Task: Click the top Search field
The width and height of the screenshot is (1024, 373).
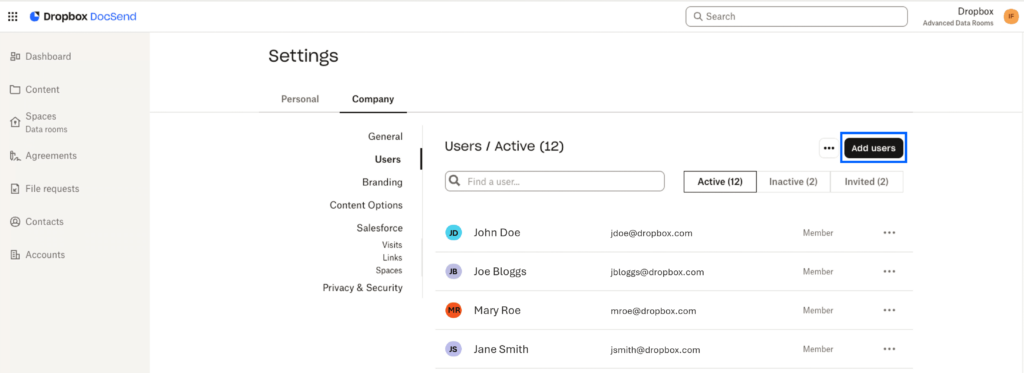Action: click(796, 16)
